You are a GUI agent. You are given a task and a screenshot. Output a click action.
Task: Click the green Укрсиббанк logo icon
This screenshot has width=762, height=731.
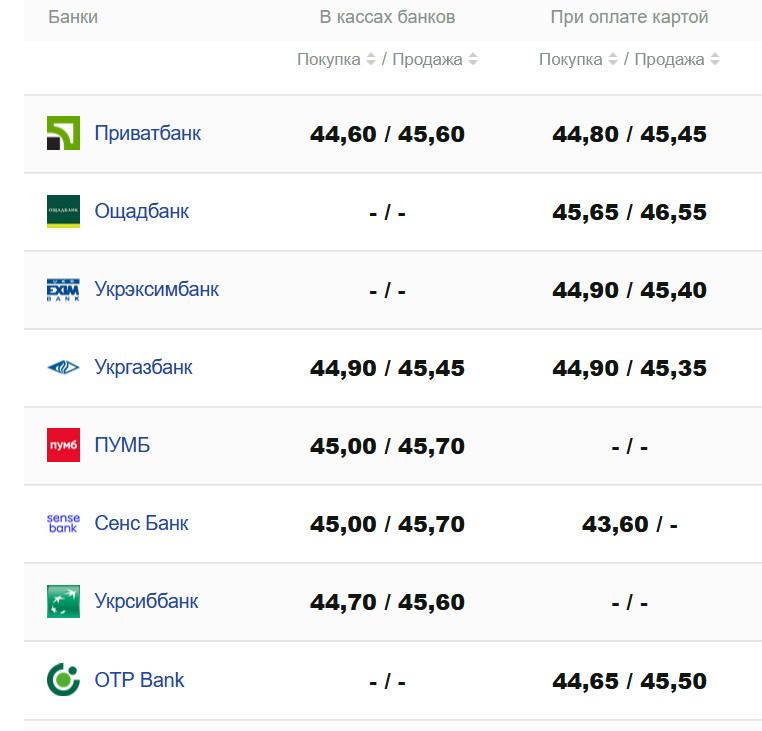click(x=63, y=601)
